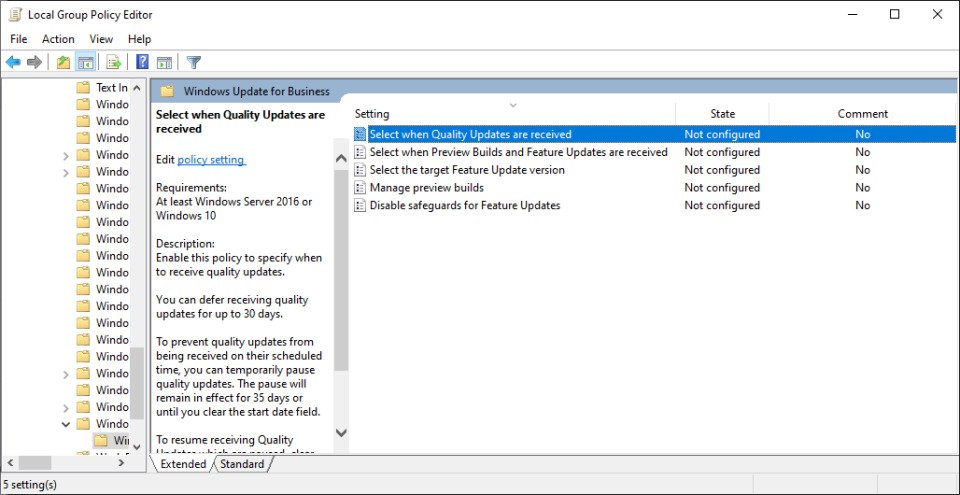Click the Windows Update for Business header title
The image size is (960, 495).
coord(257,92)
